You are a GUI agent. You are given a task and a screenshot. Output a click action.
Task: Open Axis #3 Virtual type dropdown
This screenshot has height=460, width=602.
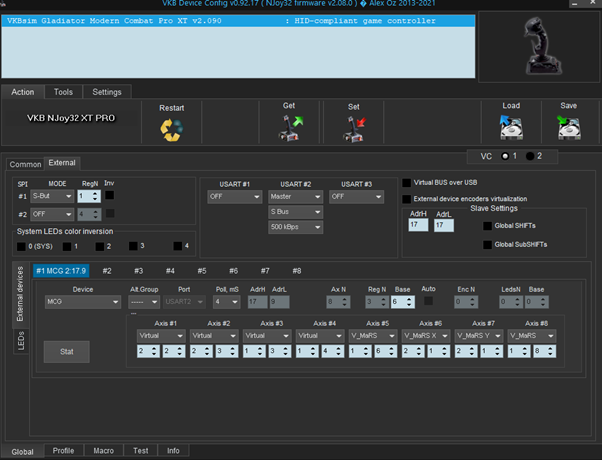click(x=267, y=336)
